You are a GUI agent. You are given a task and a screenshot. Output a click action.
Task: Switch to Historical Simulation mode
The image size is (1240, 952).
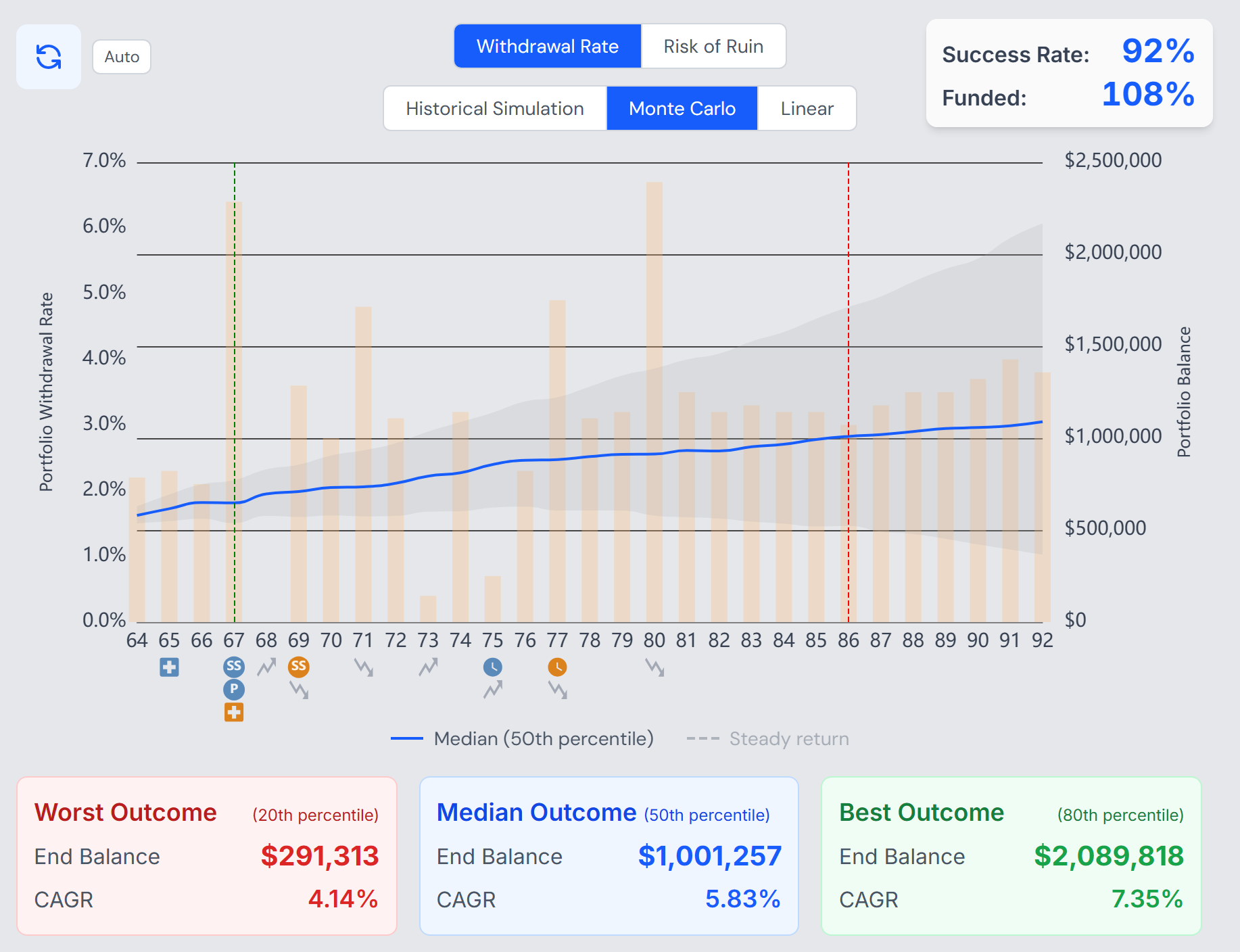pos(495,108)
